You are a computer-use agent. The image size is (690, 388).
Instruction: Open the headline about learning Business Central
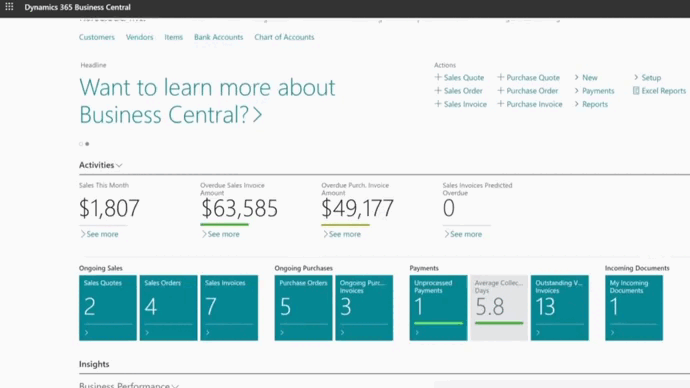pyautogui.click(x=207, y=101)
